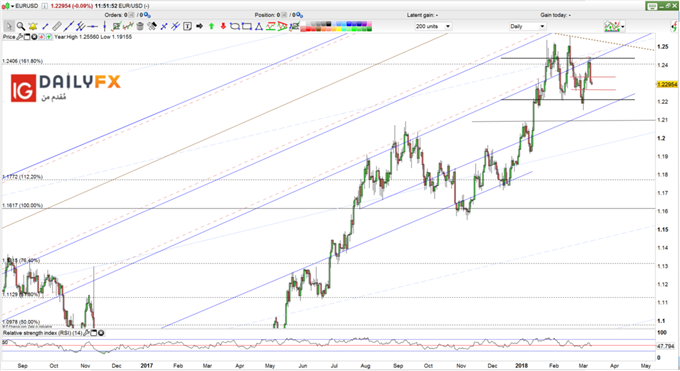Click the yellow 1.22954 price tag
This screenshot has width=680, height=371.
(667, 84)
